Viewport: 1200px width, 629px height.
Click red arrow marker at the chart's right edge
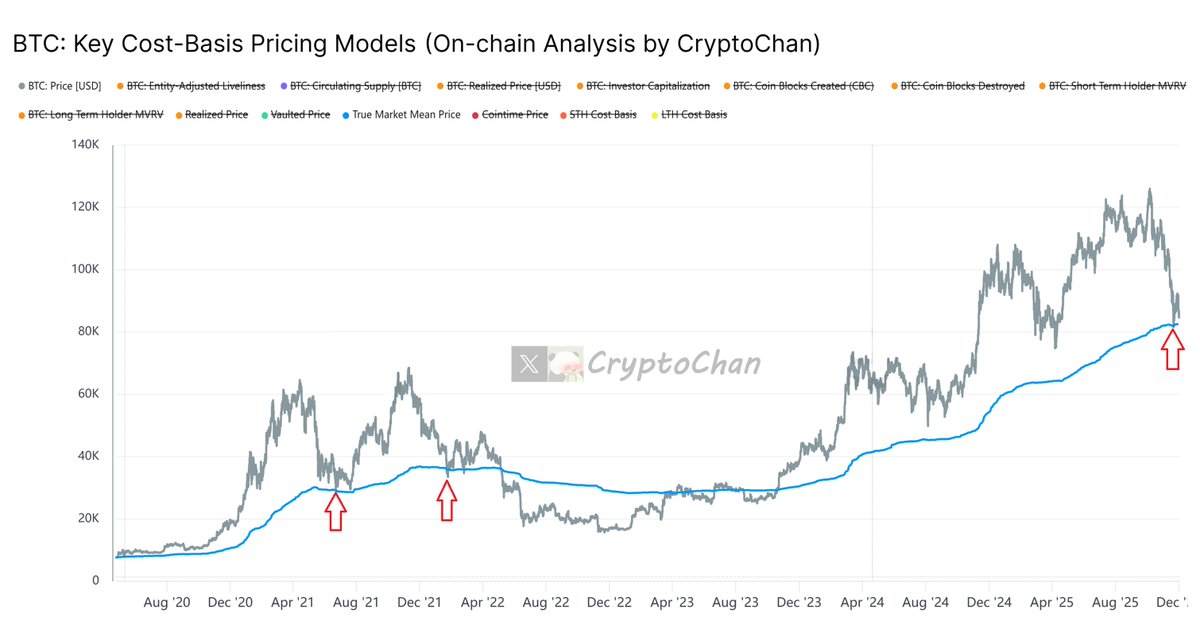[x=1173, y=350]
